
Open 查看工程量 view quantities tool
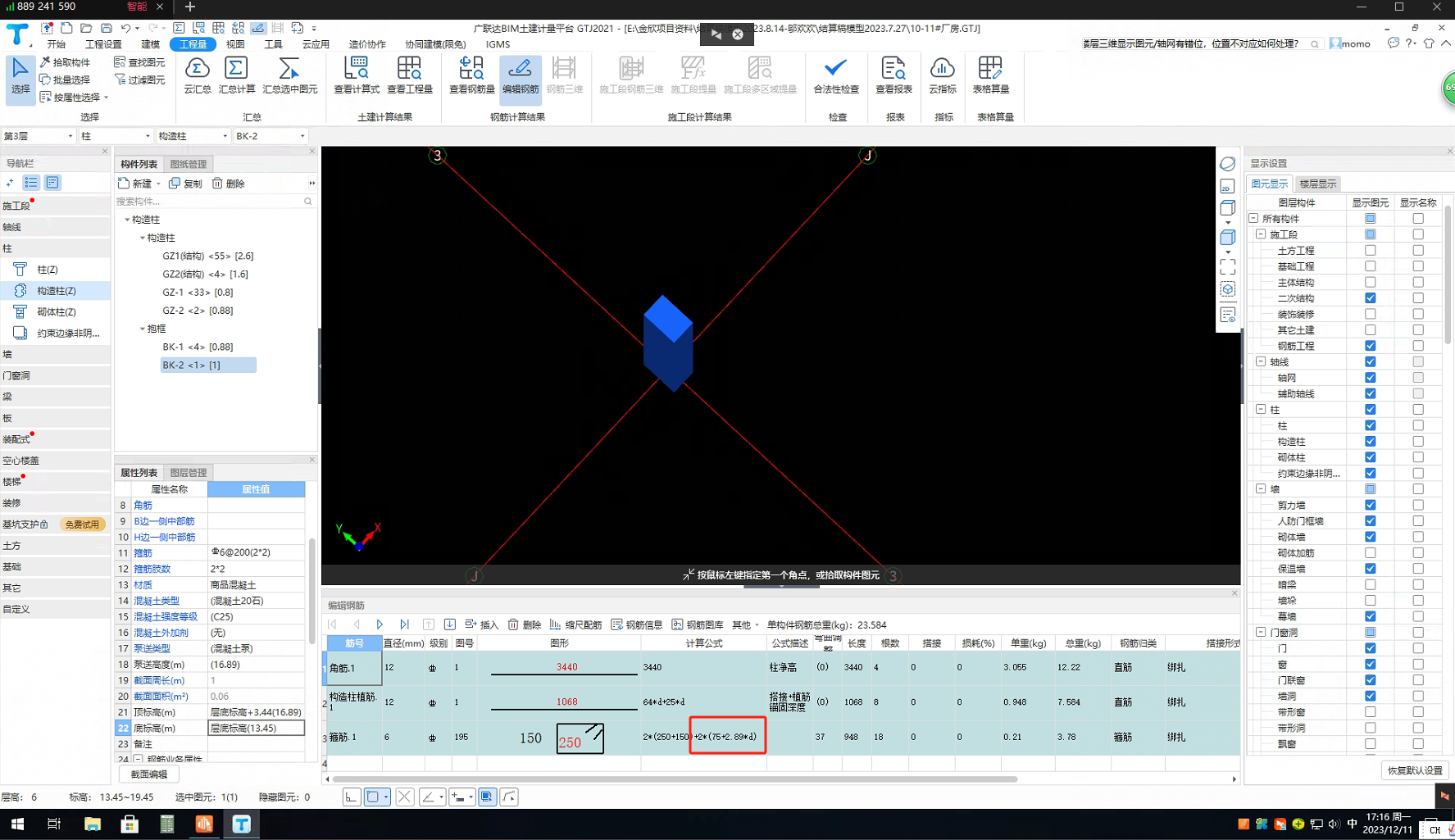(x=409, y=75)
